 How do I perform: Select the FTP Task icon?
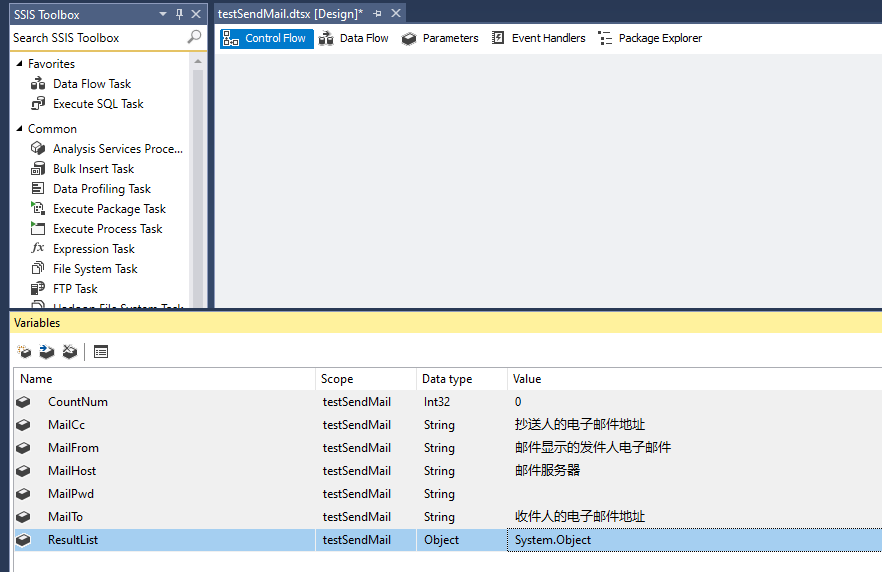[x=38, y=289]
